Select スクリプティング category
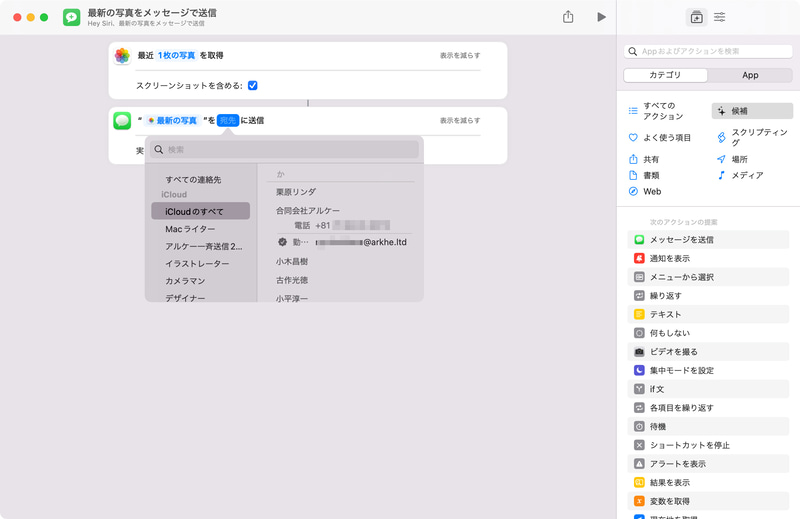Image resolution: width=800 pixels, height=519 pixels. click(x=753, y=137)
